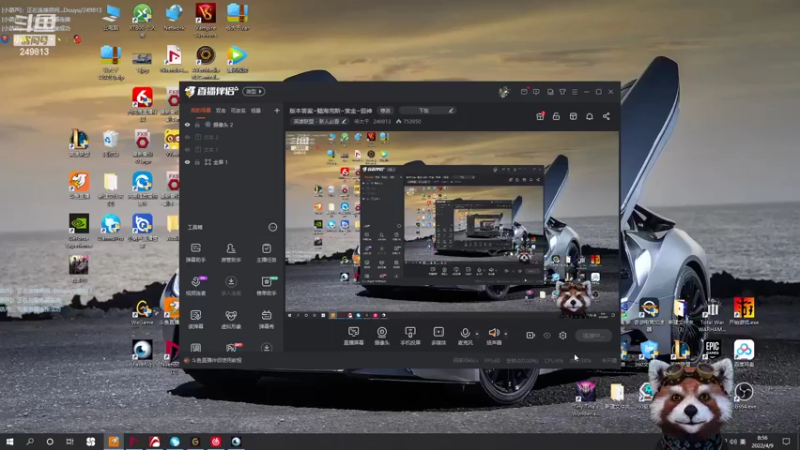The height and width of the screenshot is (450, 800).
Task: Click the toolbox icon with green NEW badge
Action: coord(266,286)
